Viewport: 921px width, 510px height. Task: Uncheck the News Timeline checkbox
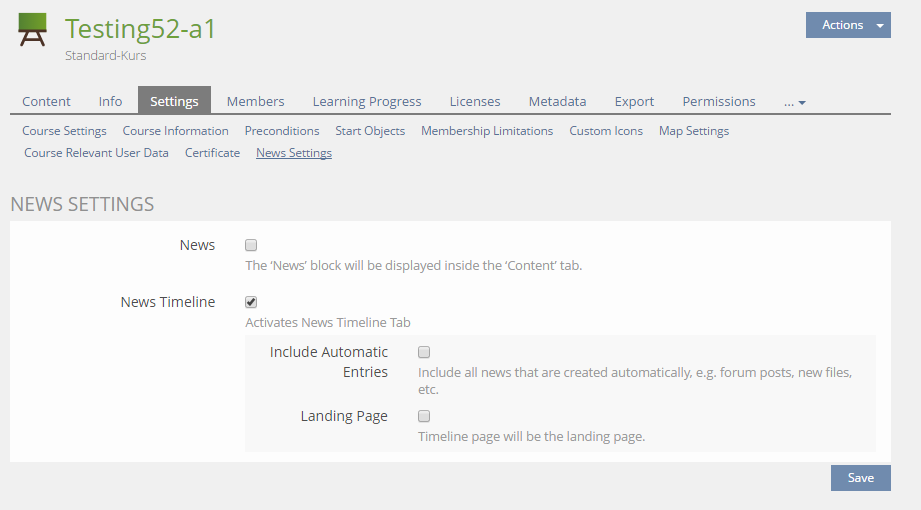(252, 302)
